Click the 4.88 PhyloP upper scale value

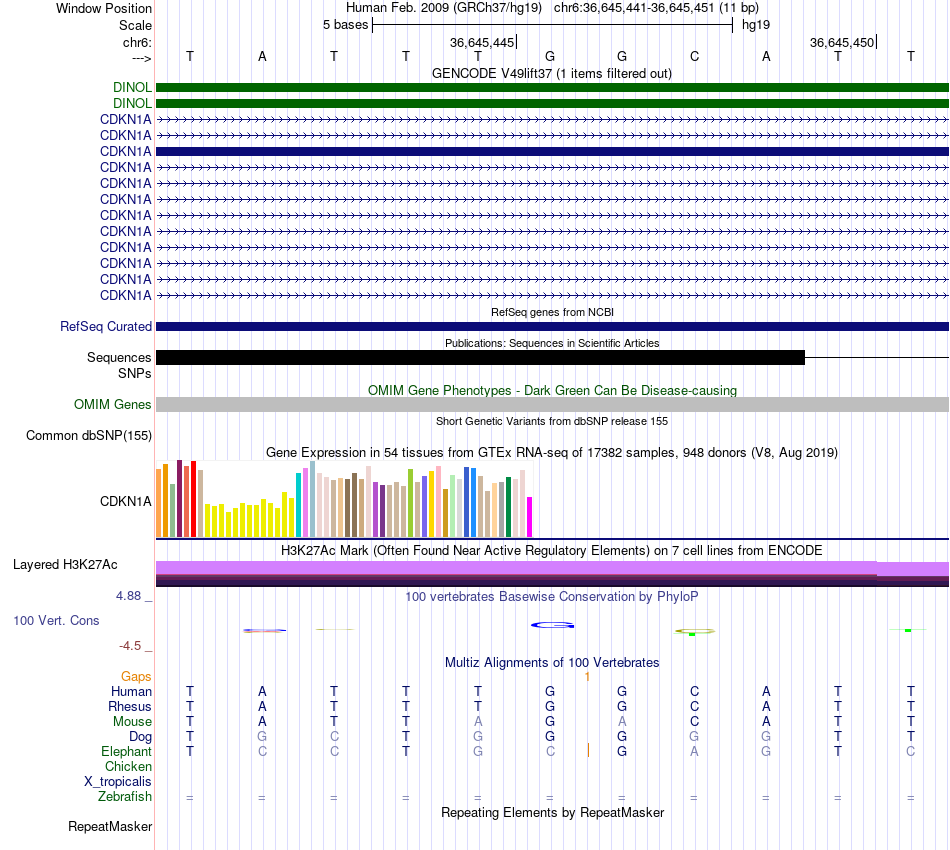(x=128, y=596)
